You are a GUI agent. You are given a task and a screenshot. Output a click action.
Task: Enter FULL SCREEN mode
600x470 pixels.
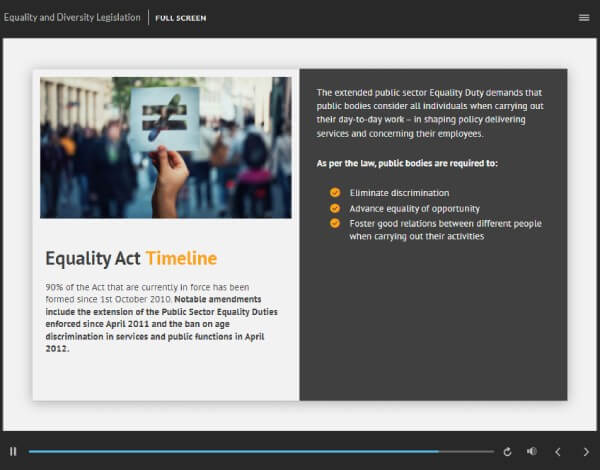[x=181, y=18]
